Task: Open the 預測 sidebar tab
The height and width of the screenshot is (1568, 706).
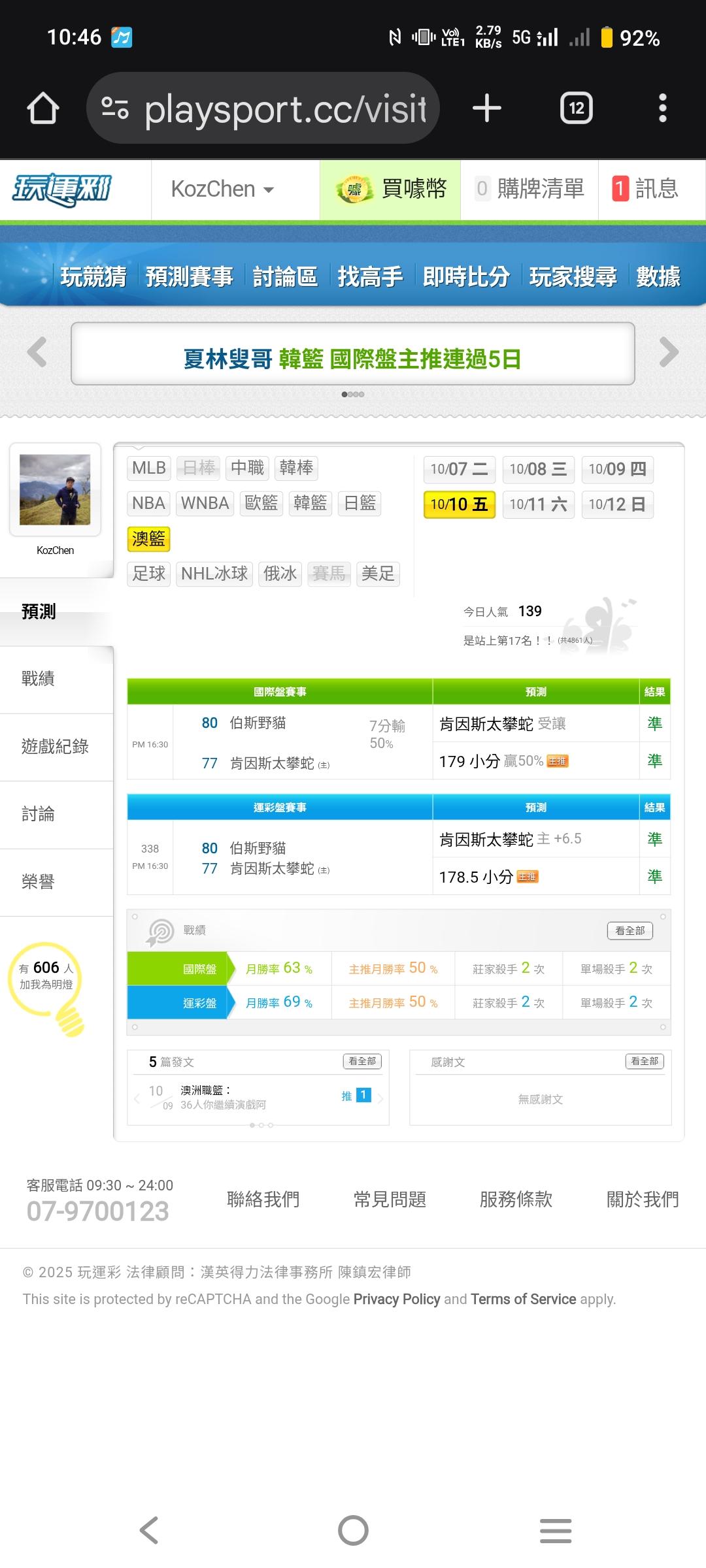Action: pyautogui.click(x=56, y=612)
